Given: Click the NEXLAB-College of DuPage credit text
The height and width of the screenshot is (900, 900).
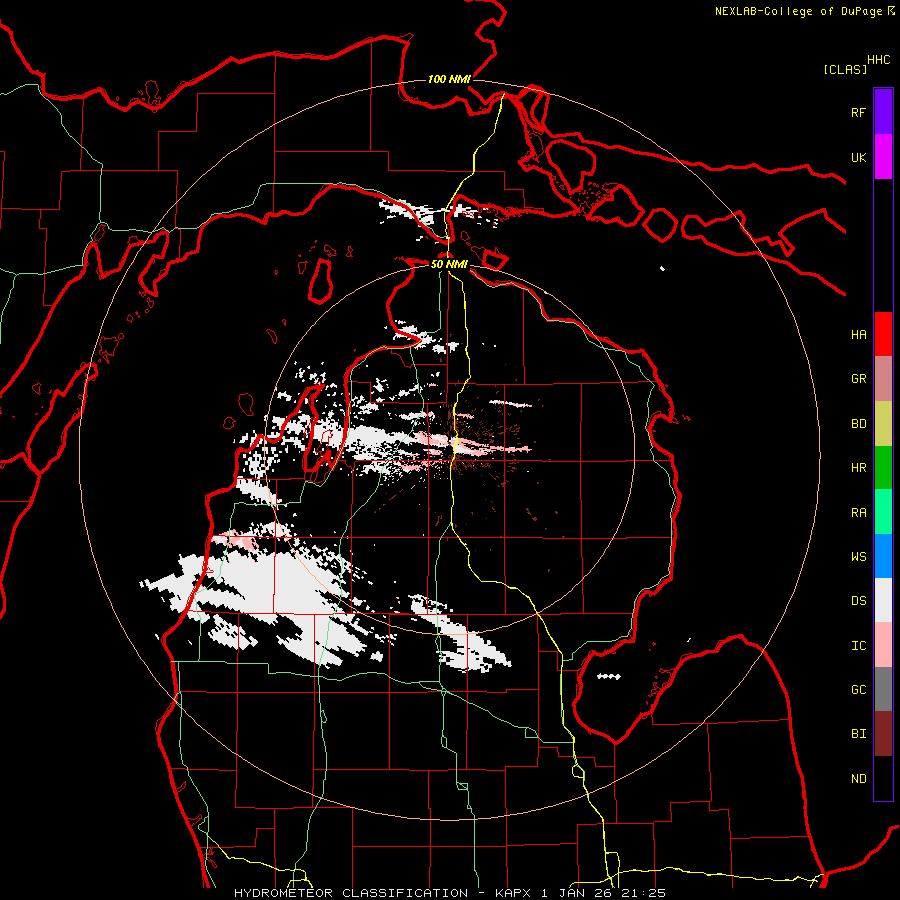Looking at the screenshot, I should pyautogui.click(x=799, y=11).
